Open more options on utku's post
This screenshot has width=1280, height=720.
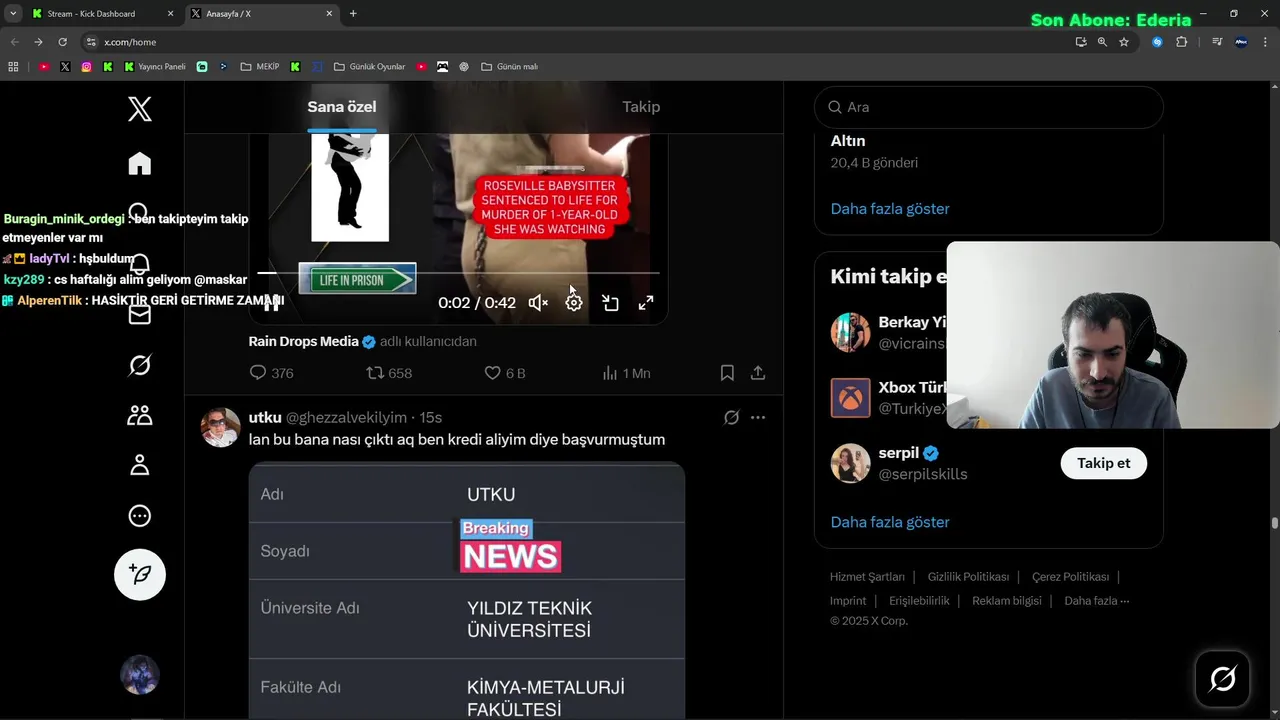[758, 418]
